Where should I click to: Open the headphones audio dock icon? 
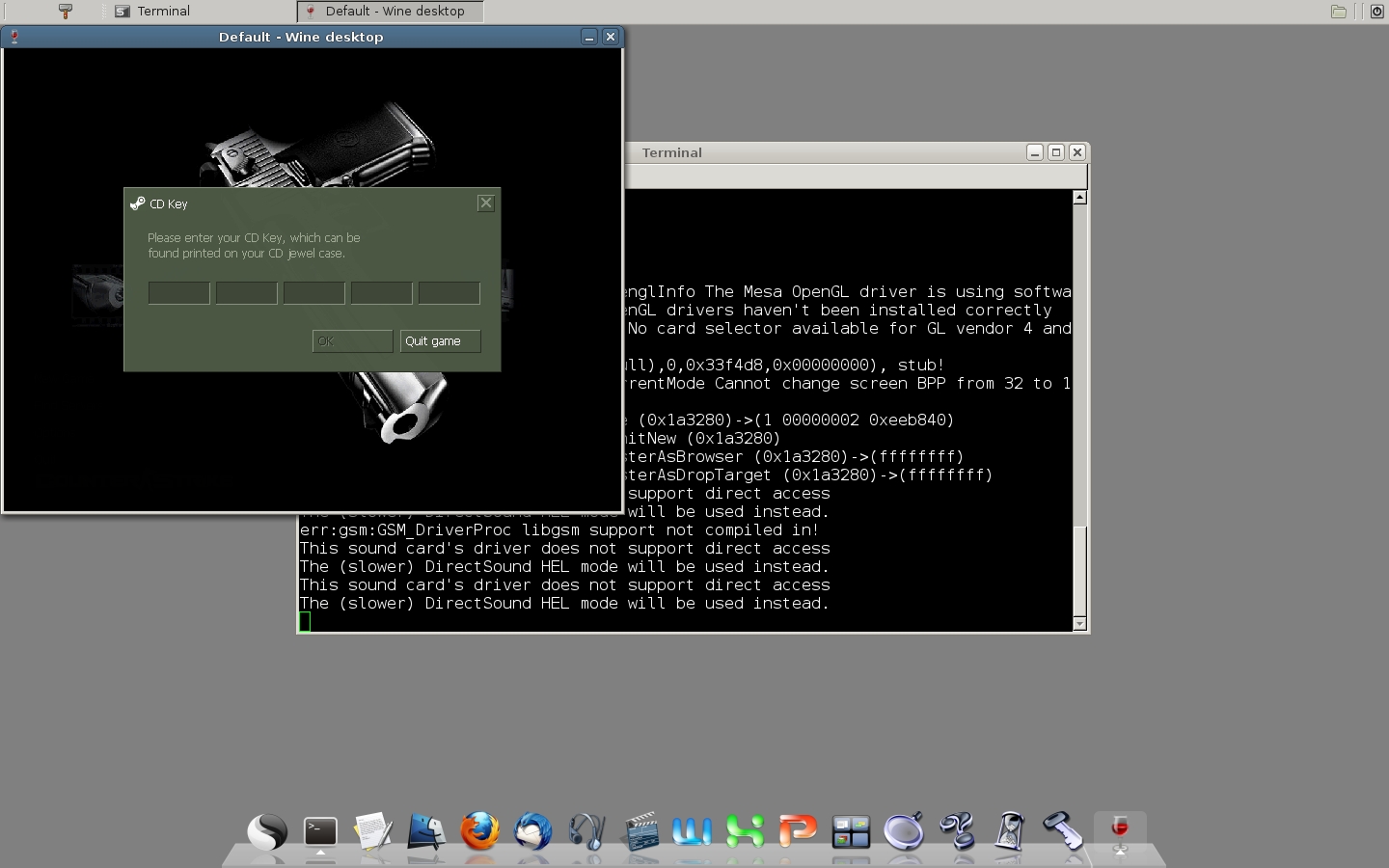(x=586, y=831)
